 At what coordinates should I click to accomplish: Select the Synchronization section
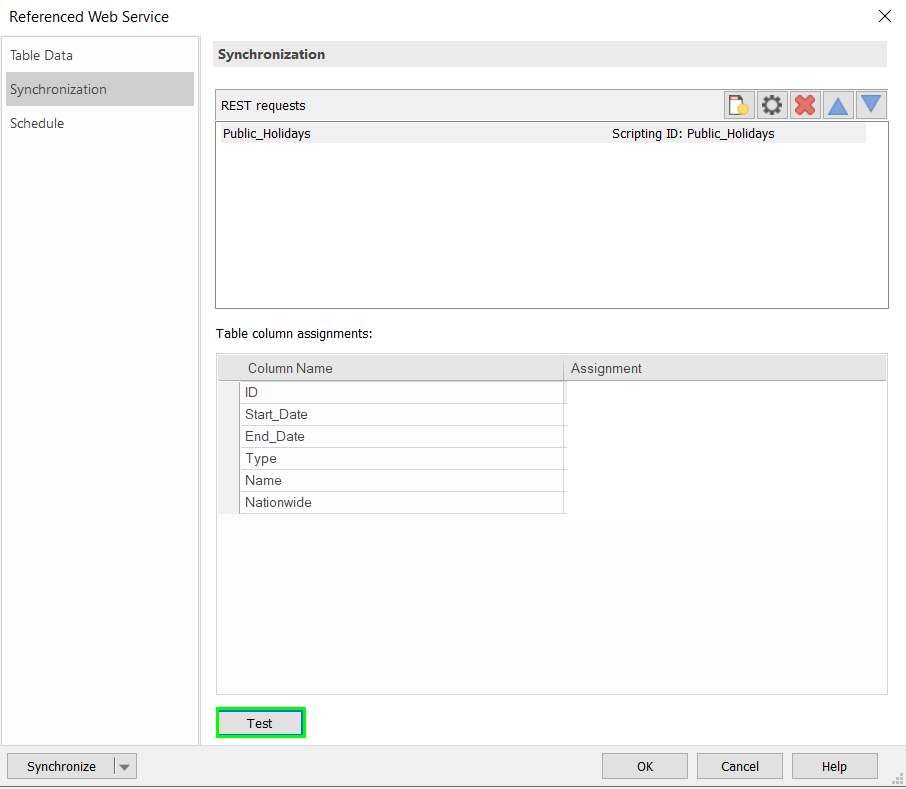[x=58, y=89]
